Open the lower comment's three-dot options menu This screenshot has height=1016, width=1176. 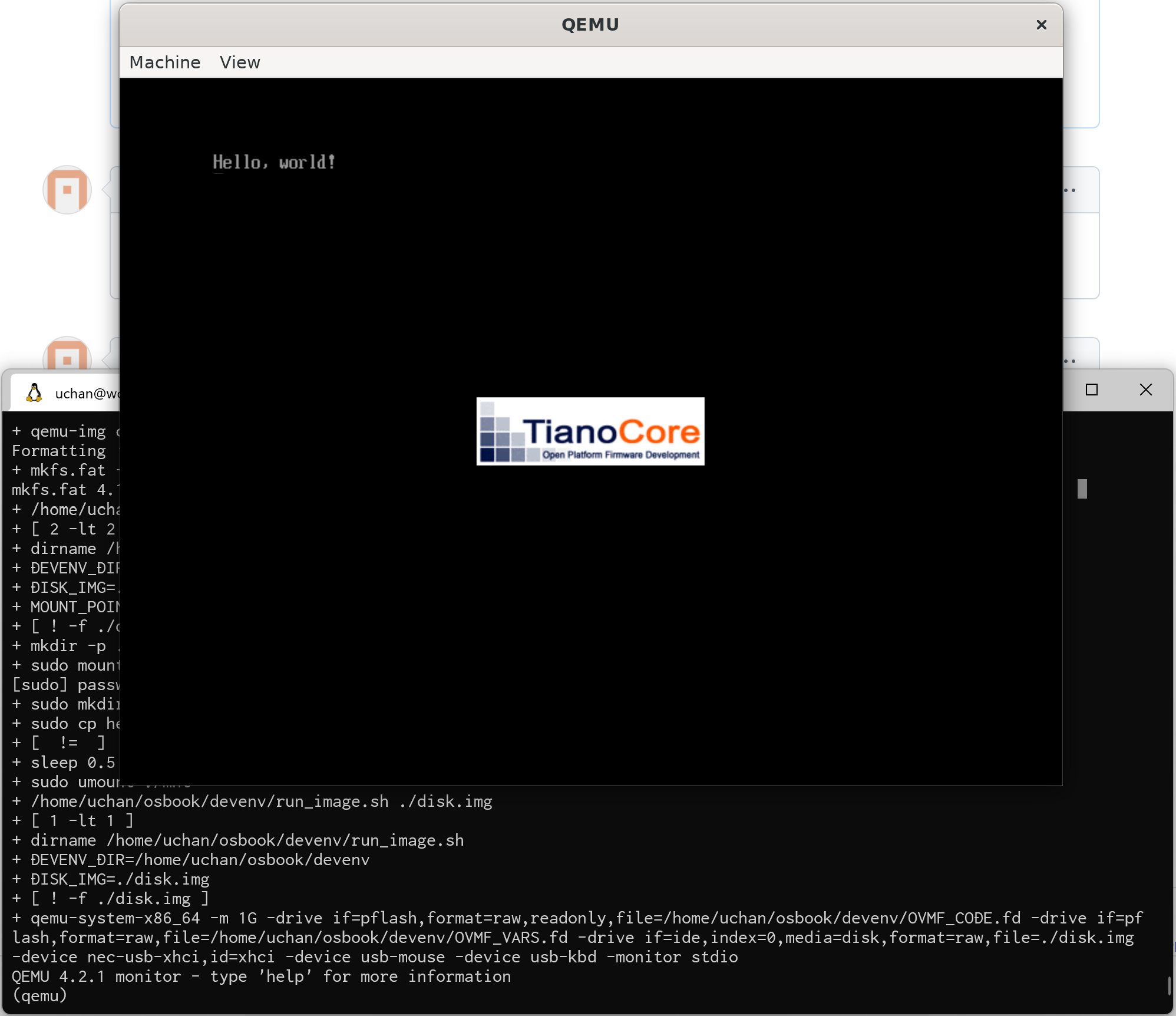pos(1070,361)
